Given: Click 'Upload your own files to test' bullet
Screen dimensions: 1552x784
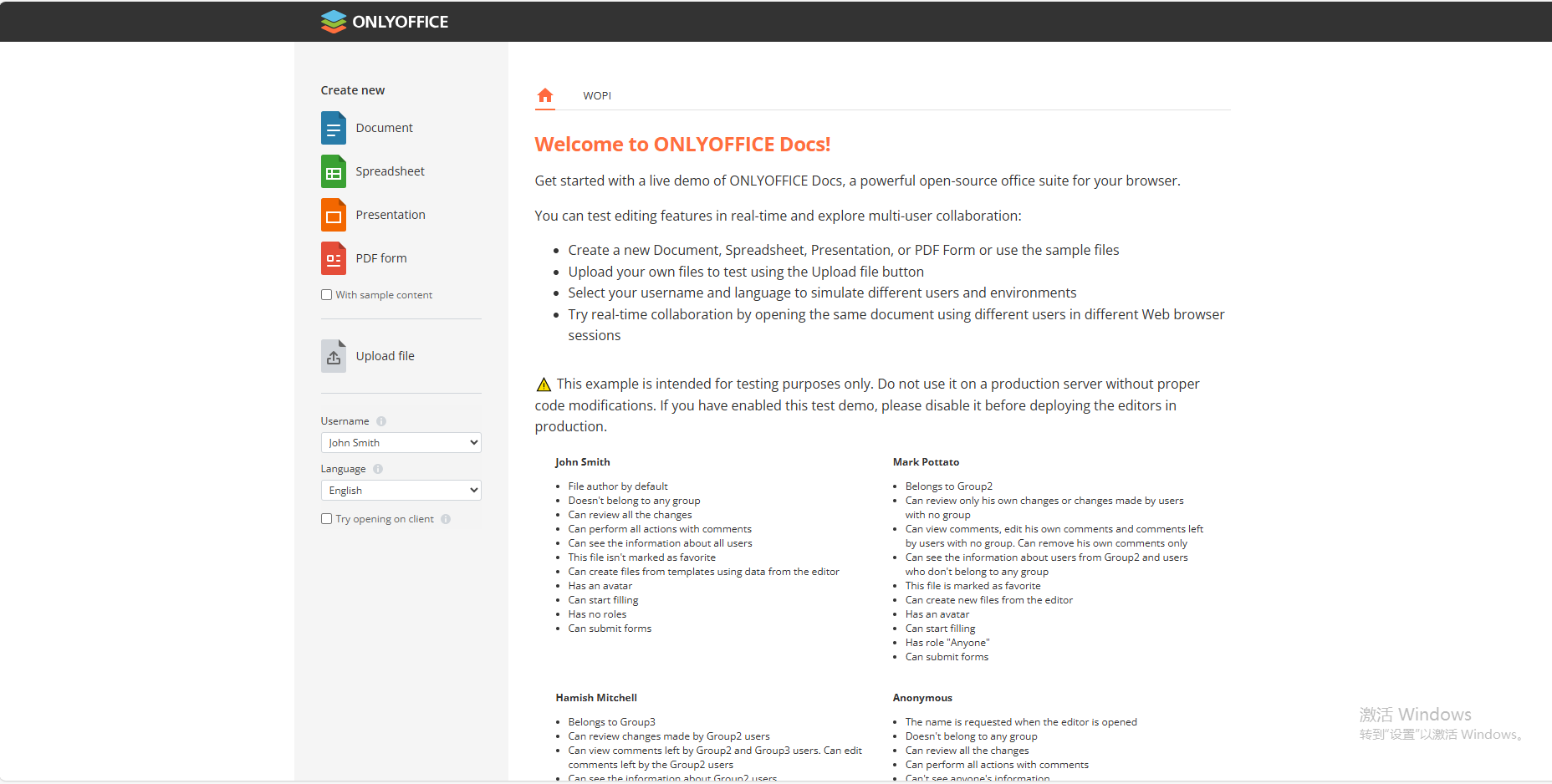Looking at the screenshot, I should (746, 272).
